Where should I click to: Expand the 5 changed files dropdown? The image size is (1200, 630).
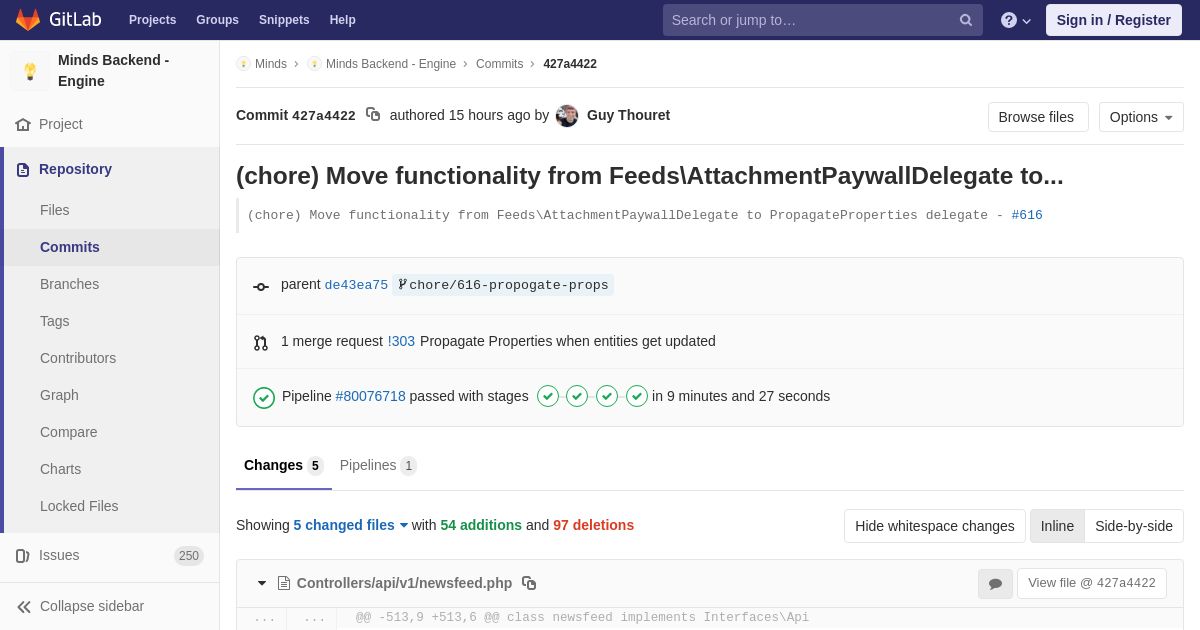[351, 525]
